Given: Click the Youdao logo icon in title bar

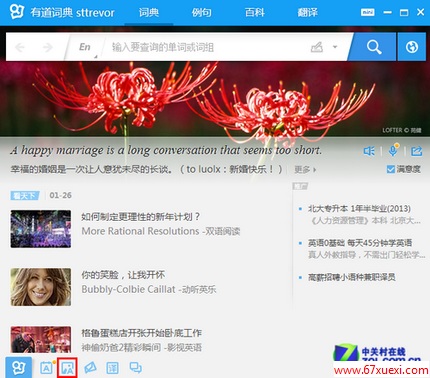Looking at the screenshot, I should click(x=16, y=12).
